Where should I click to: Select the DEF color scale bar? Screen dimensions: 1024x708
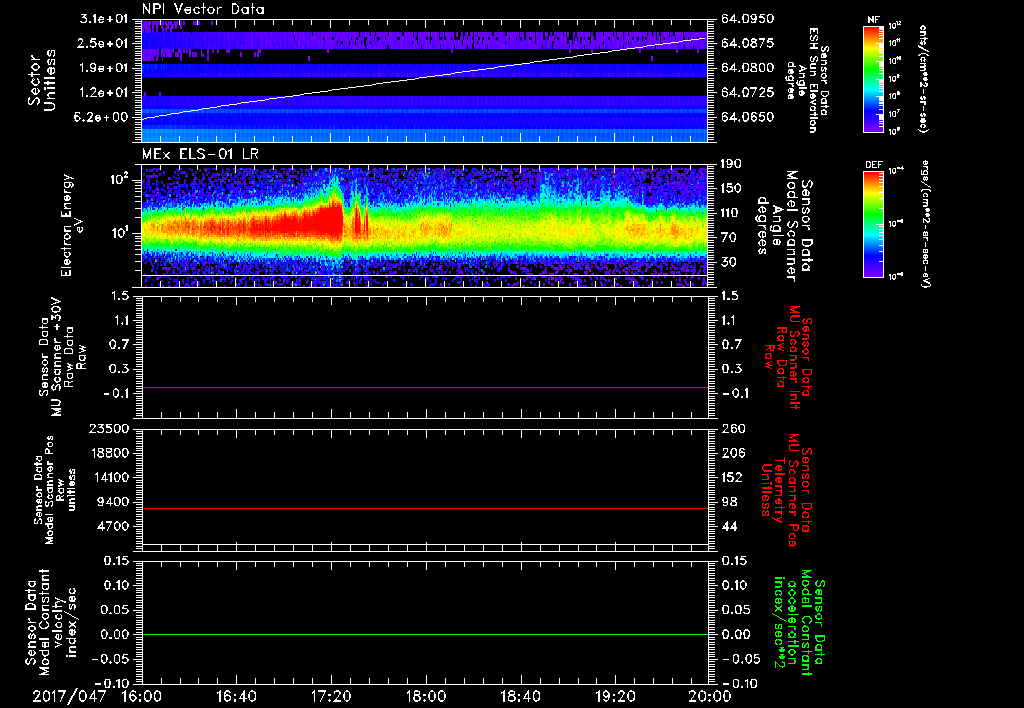874,224
